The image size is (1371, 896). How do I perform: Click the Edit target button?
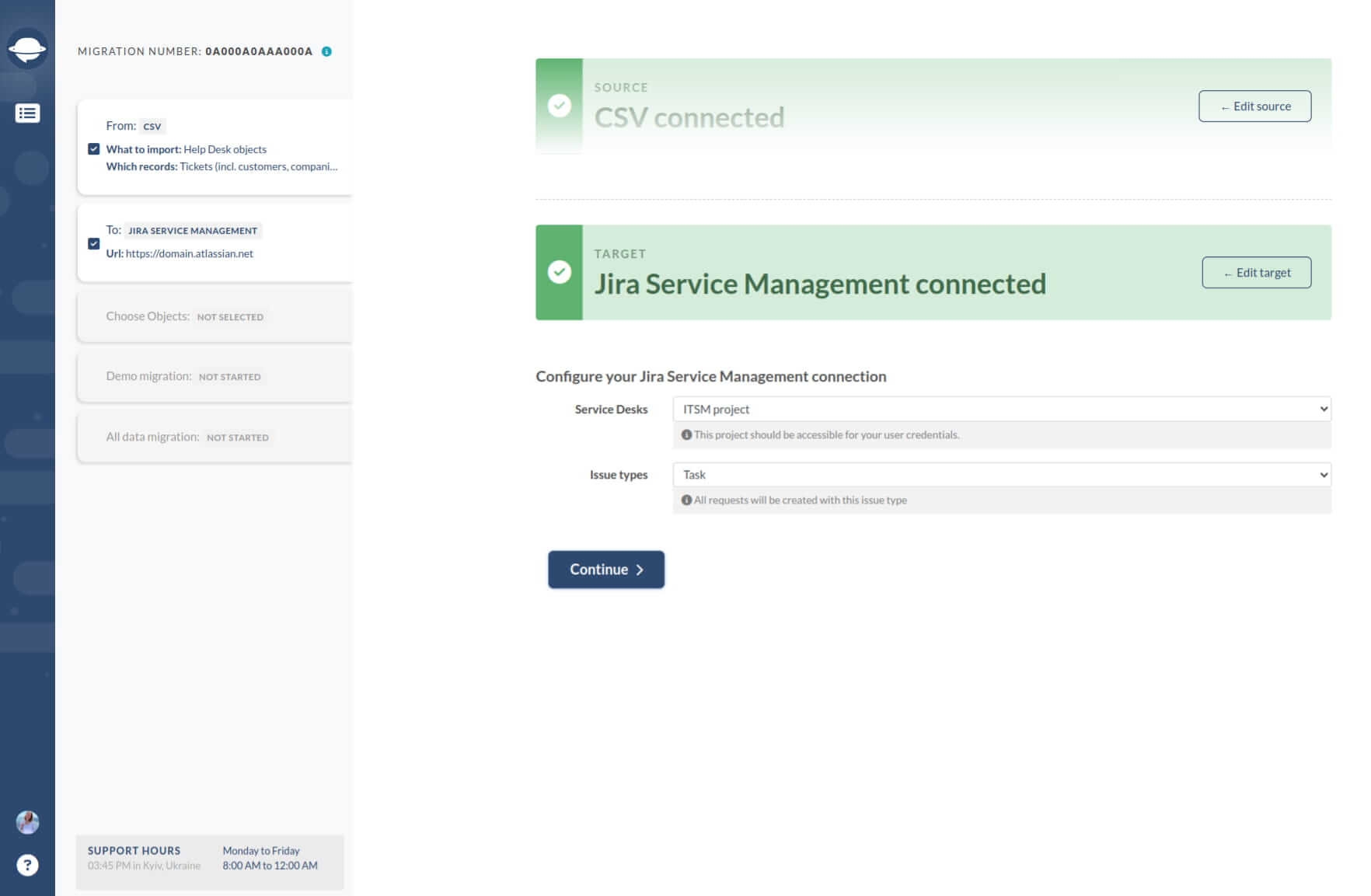pos(1256,273)
